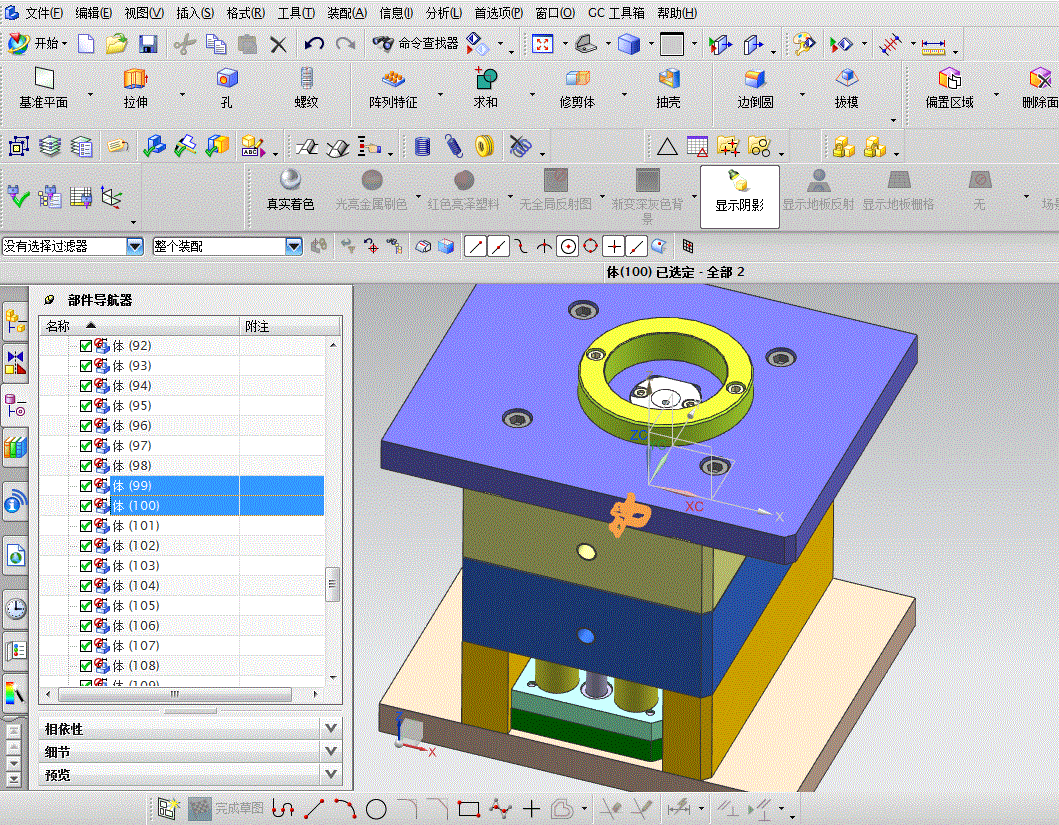Image resolution: width=1059 pixels, height=825 pixels.
Task: Click the New file icon
Action: 86,45
